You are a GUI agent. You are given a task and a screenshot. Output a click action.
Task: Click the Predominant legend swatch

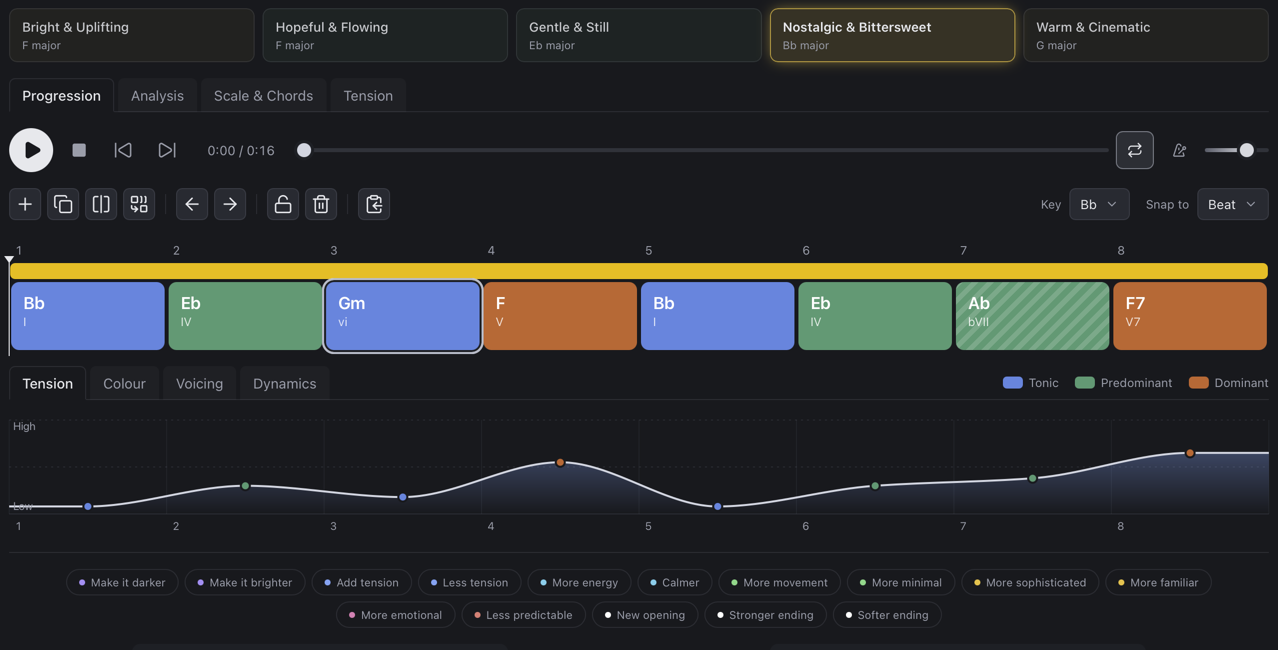(1085, 383)
